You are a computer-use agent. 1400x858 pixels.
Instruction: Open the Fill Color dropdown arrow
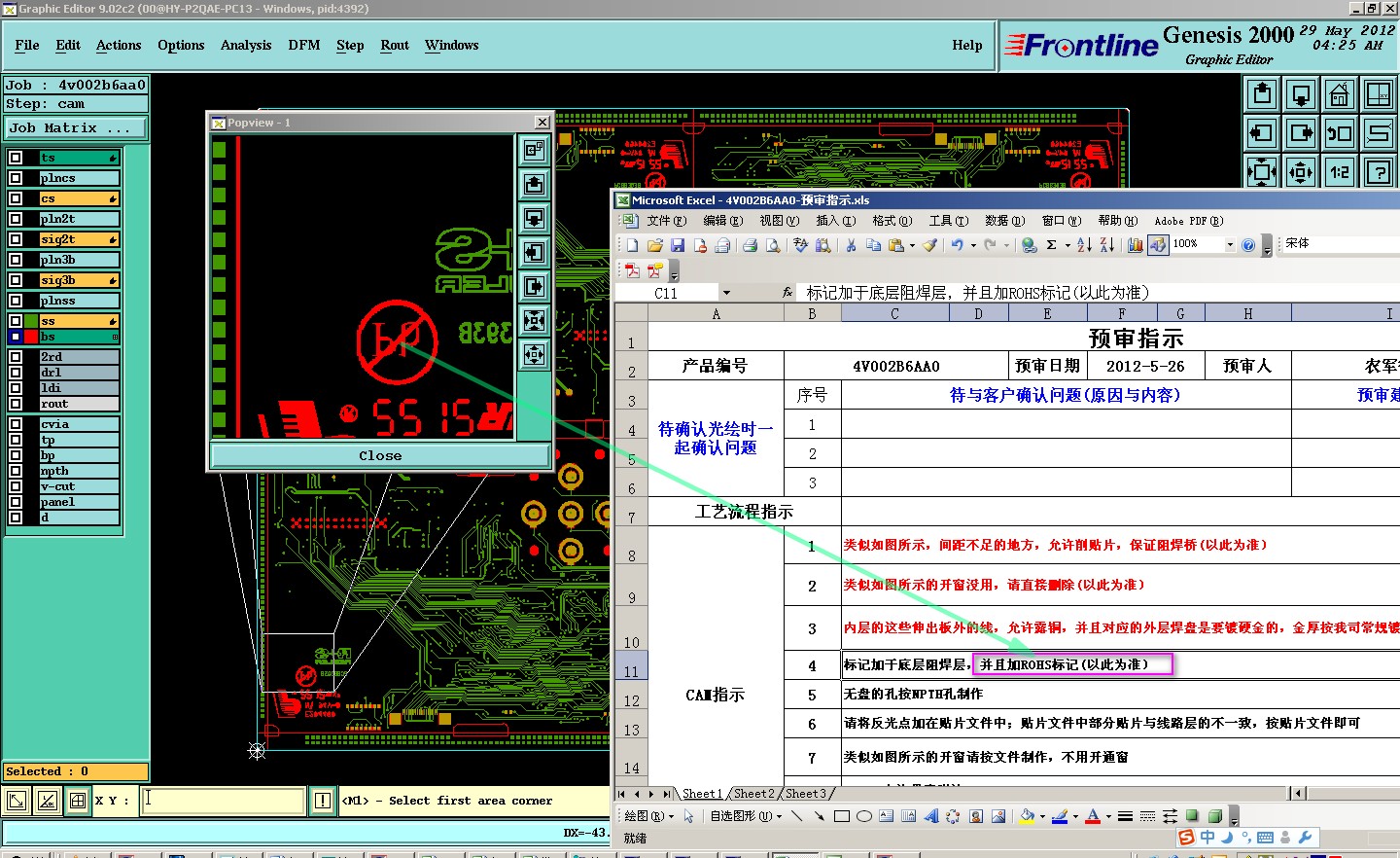[x=1042, y=817]
